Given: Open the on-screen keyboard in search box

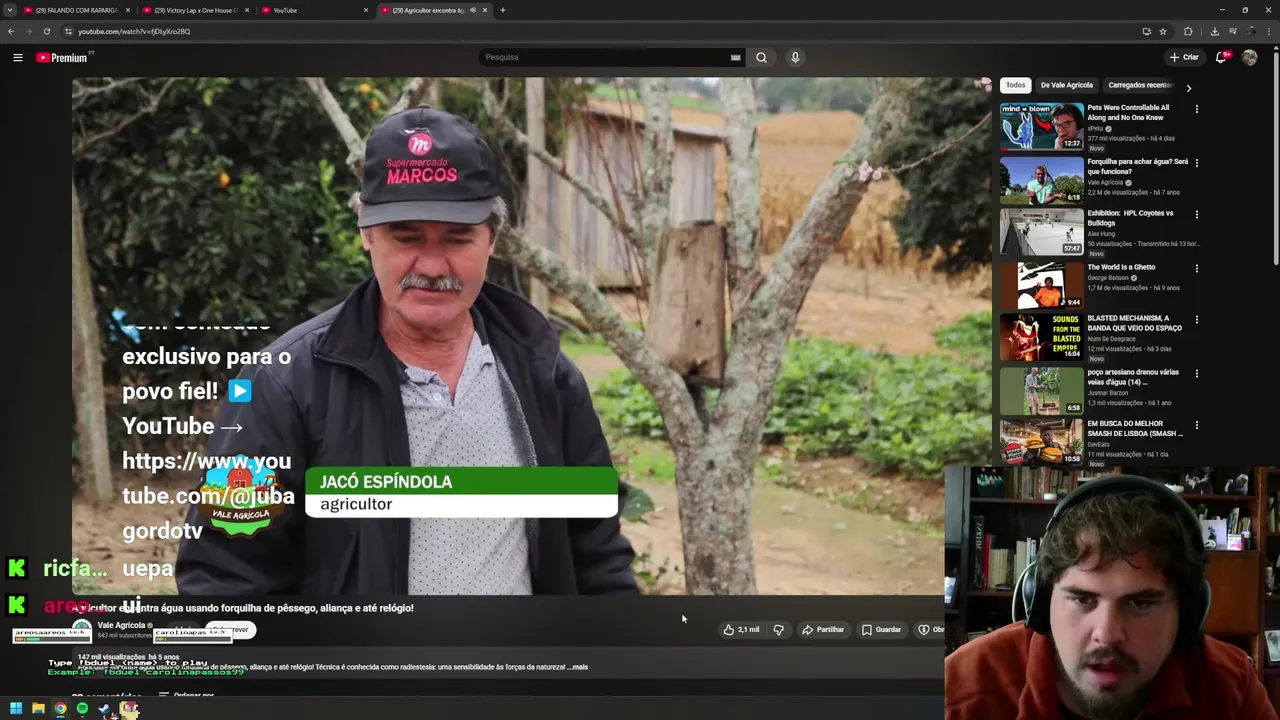Looking at the screenshot, I should [735, 57].
